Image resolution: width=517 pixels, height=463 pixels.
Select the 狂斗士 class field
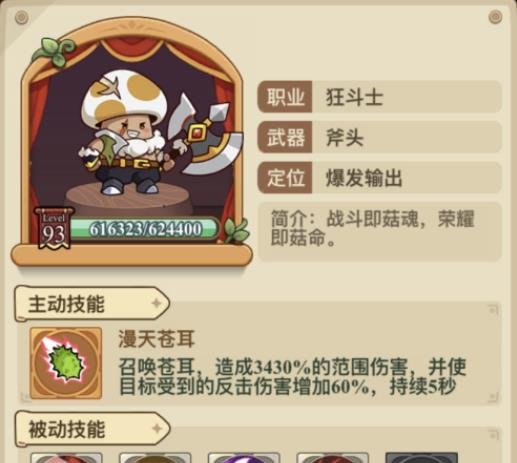(x=407, y=97)
